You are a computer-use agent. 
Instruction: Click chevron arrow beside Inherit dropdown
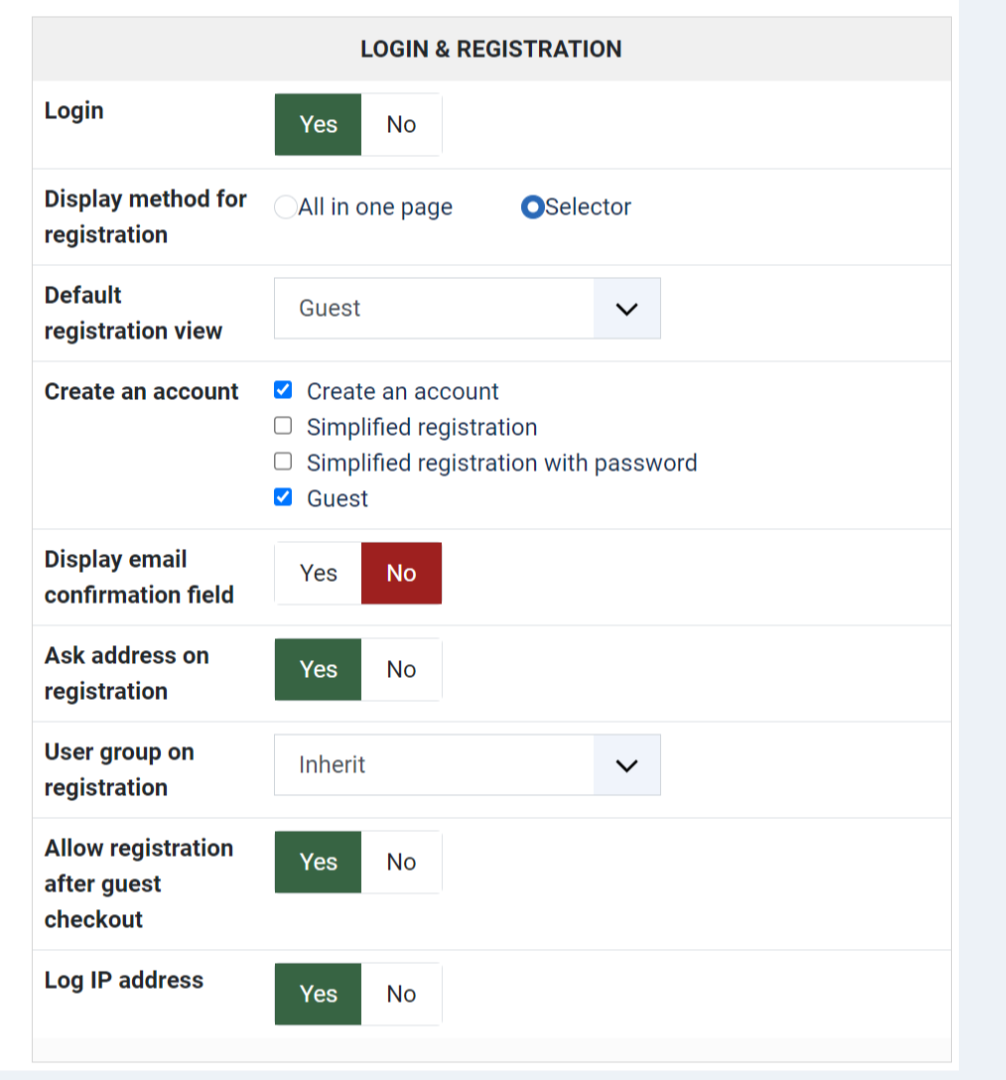click(x=627, y=765)
